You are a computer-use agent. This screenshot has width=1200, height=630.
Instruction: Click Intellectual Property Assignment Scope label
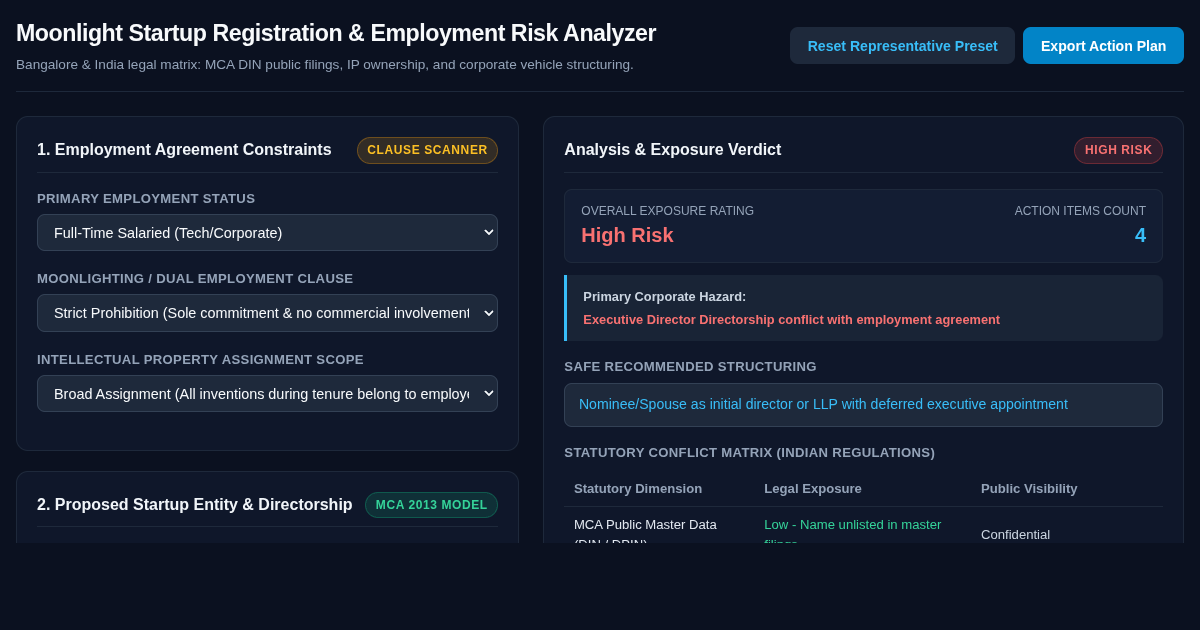(x=200, y=360)
